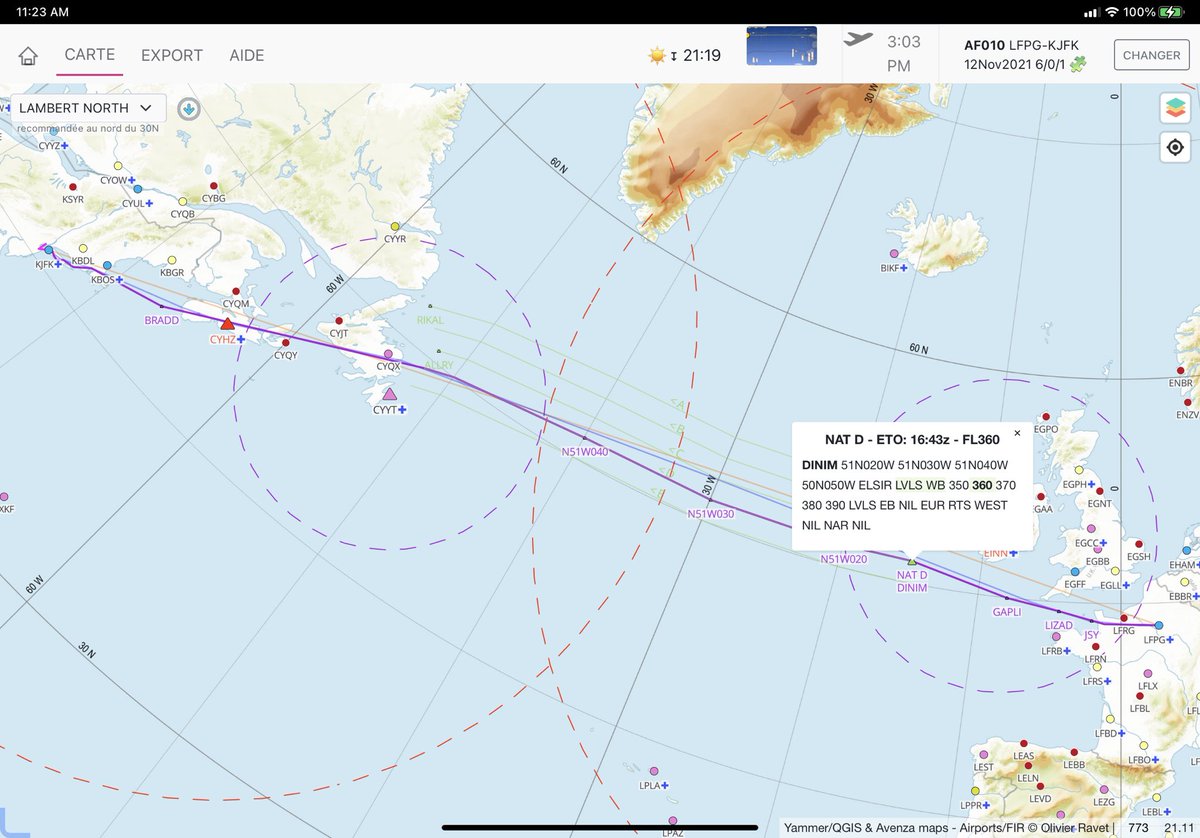Screen dimensions: 1200x838
Task: Close the NAT D popup
Action: (1017, 434)
